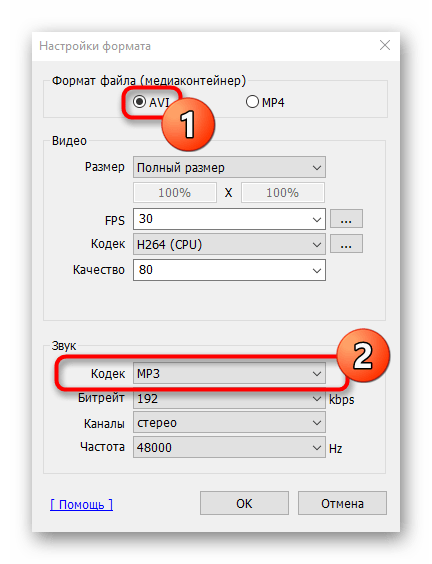Open the Каналы стерео dropdown
This screenshot has height=564, width=432.
229,423
